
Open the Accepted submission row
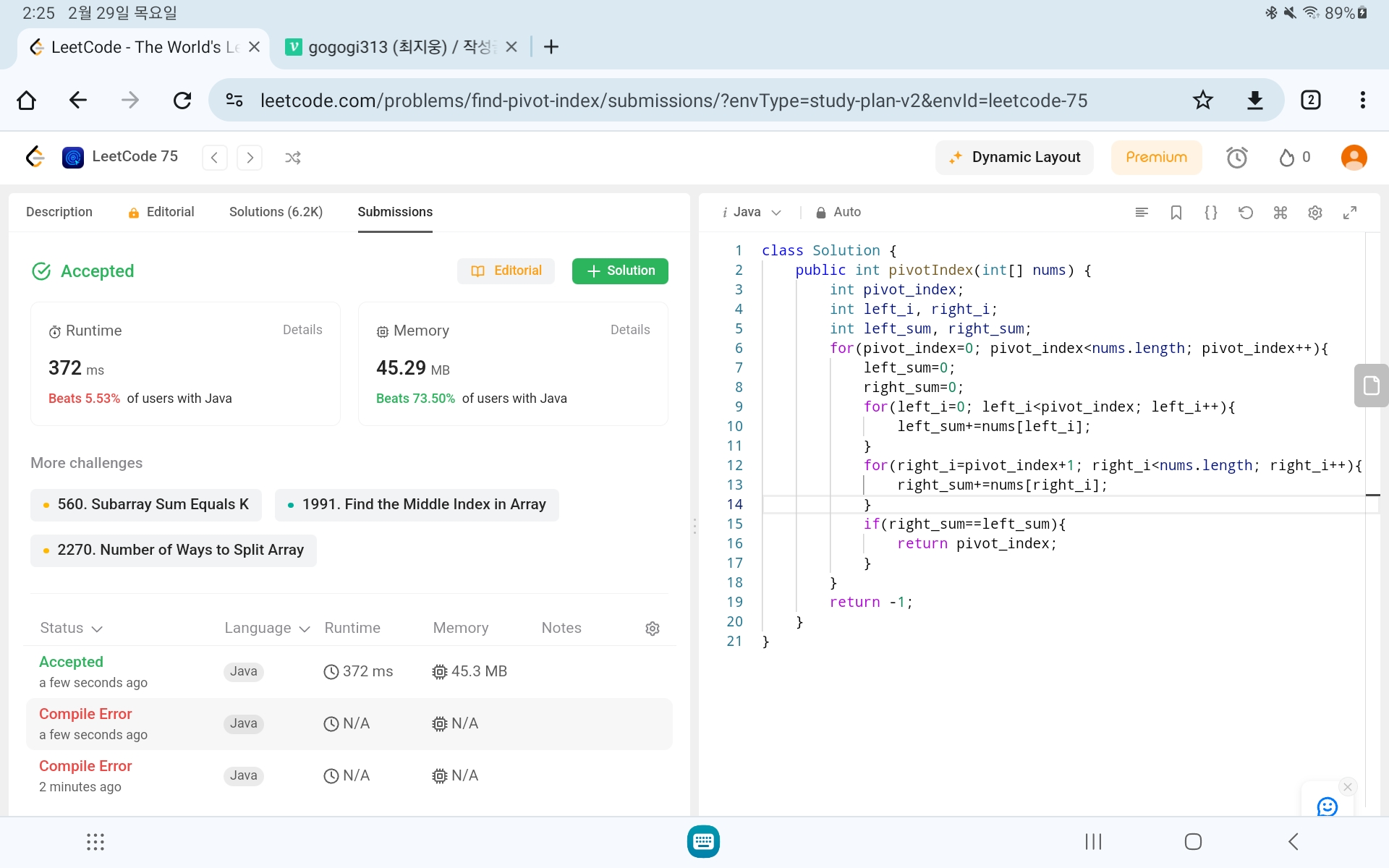(x=349, y=672)
